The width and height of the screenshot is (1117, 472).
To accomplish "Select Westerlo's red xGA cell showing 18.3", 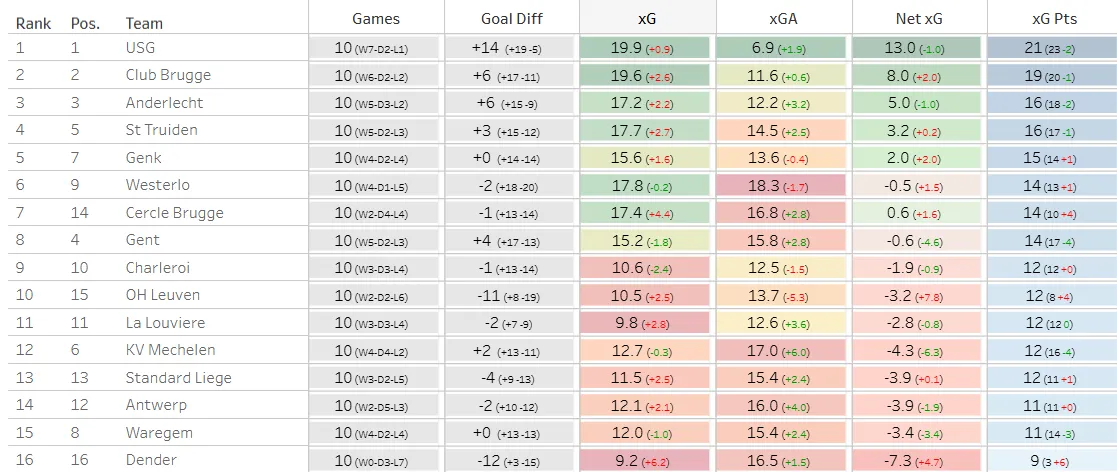I will click(783, 185).
